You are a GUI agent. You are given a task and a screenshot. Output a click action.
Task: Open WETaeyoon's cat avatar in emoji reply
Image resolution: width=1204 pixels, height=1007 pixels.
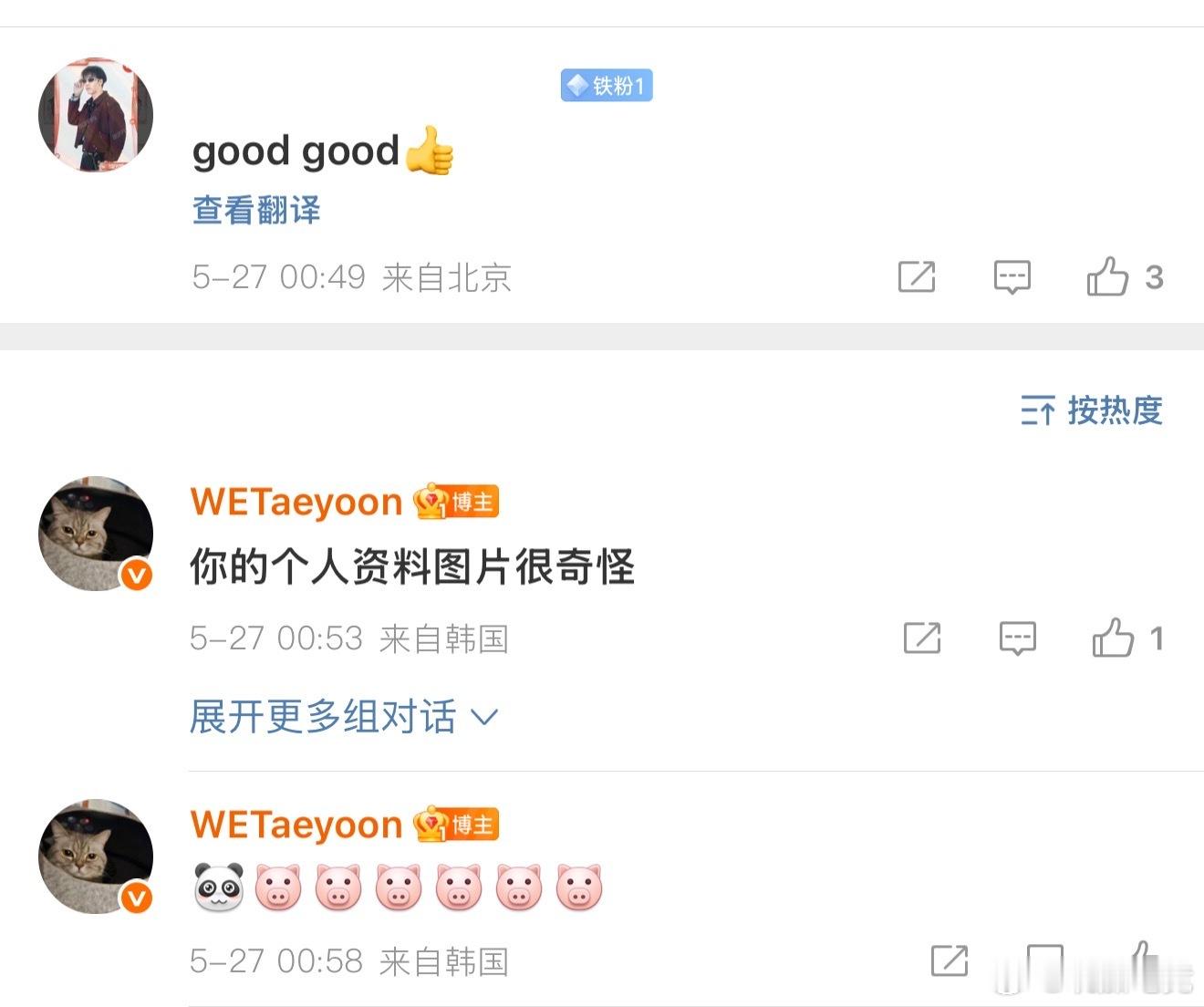96,856
